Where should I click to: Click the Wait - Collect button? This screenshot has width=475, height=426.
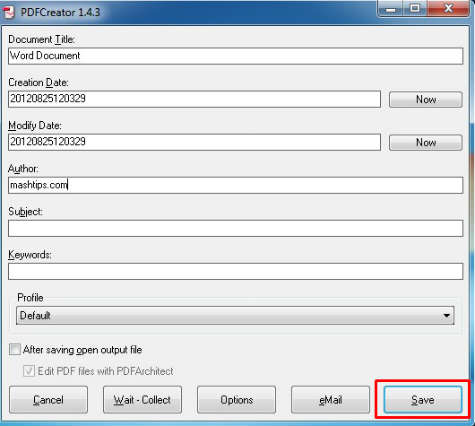[x=142, y=400]
